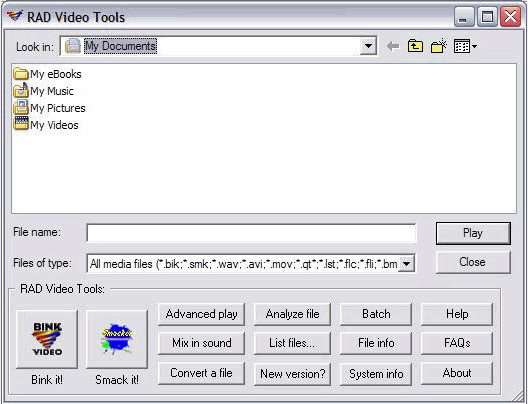The height and width of the screenshot is (404, 528).
Task: Open Advanced play
Action: tap(201, 314)
